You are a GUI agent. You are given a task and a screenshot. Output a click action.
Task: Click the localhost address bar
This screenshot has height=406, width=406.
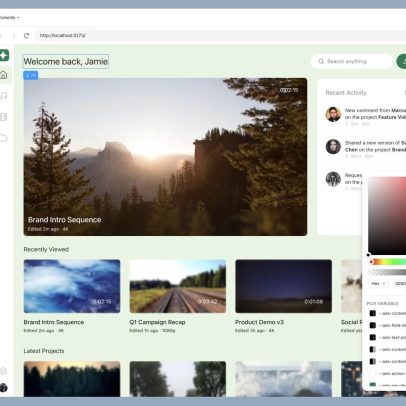click(220, 35)
